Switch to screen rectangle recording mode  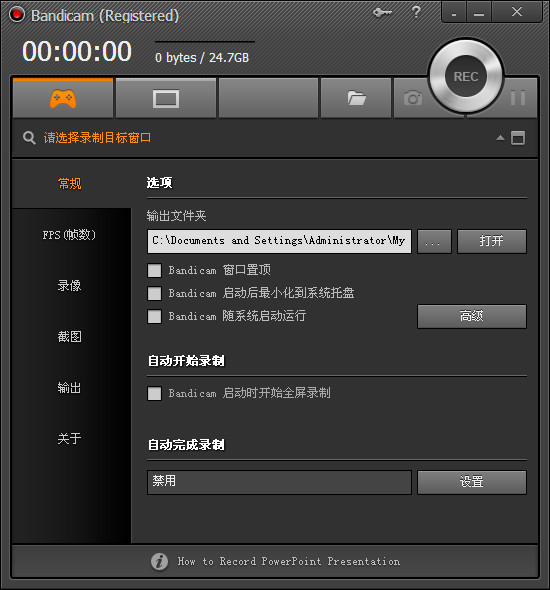166,99
